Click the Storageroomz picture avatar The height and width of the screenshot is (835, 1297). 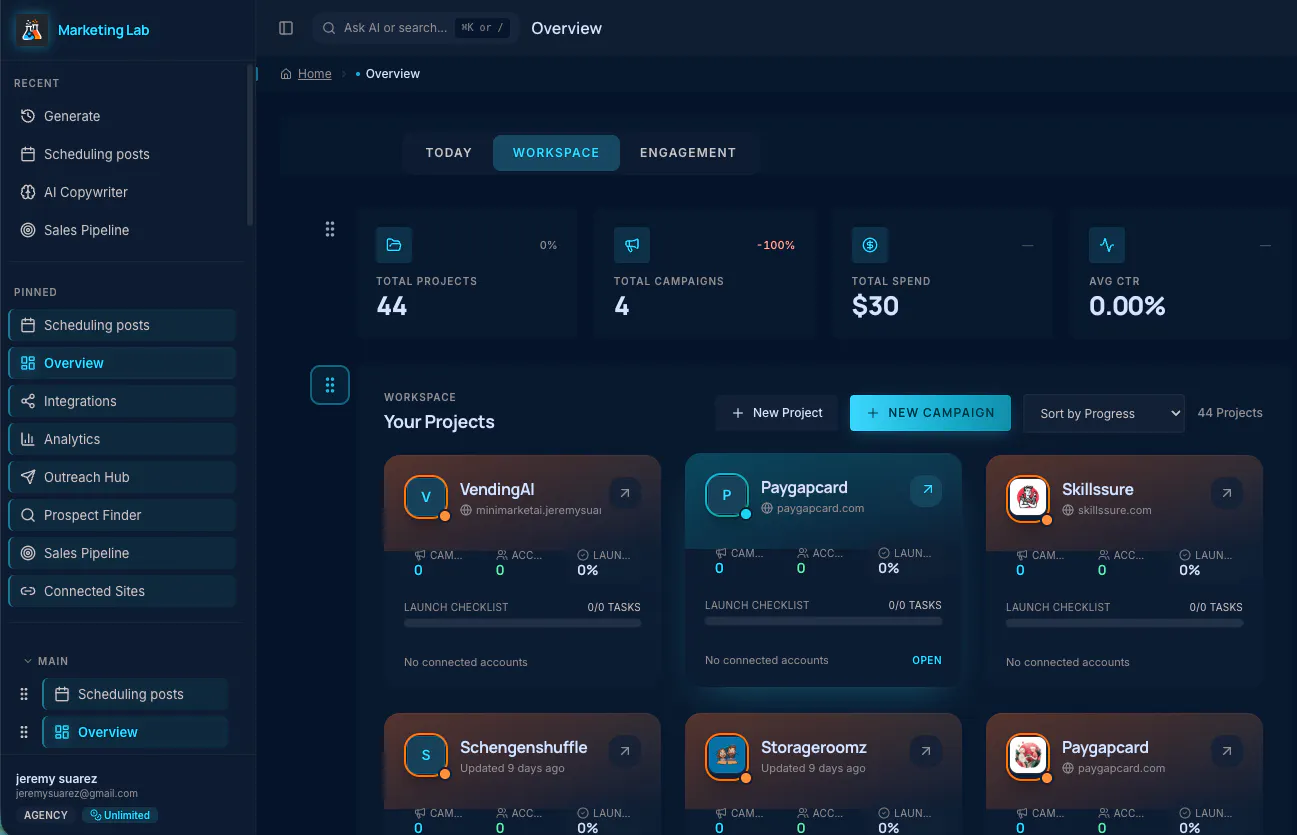click(727, 755)
